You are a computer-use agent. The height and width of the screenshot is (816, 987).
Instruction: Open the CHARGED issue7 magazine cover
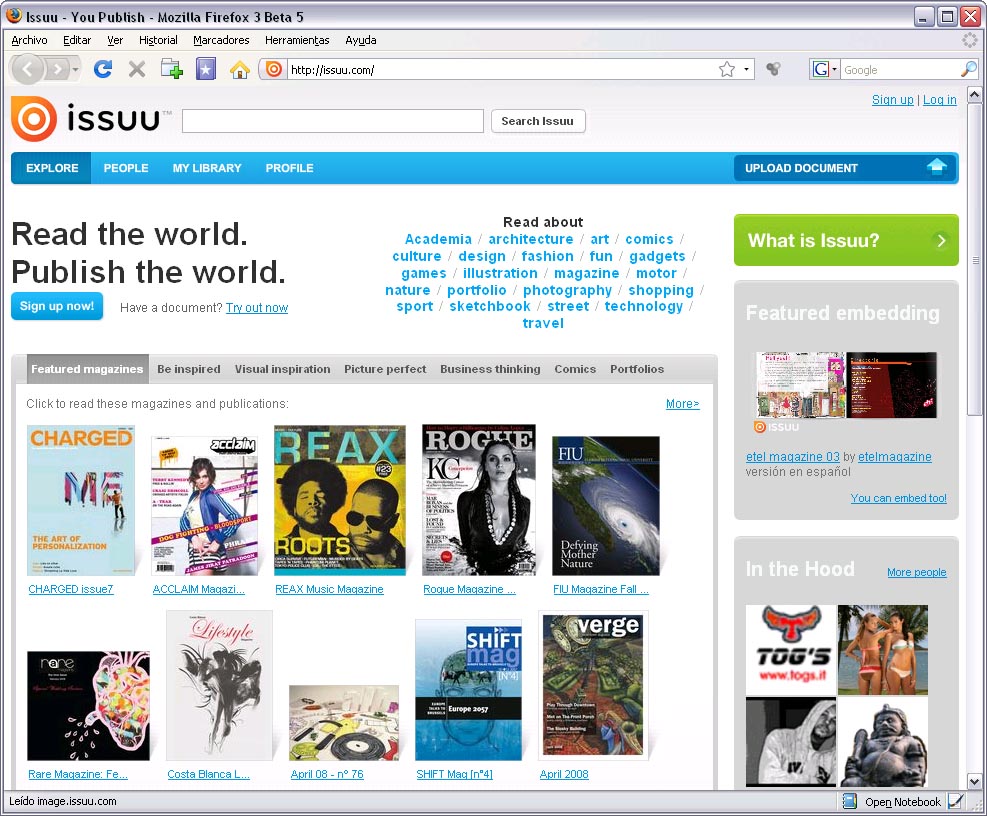81,500
